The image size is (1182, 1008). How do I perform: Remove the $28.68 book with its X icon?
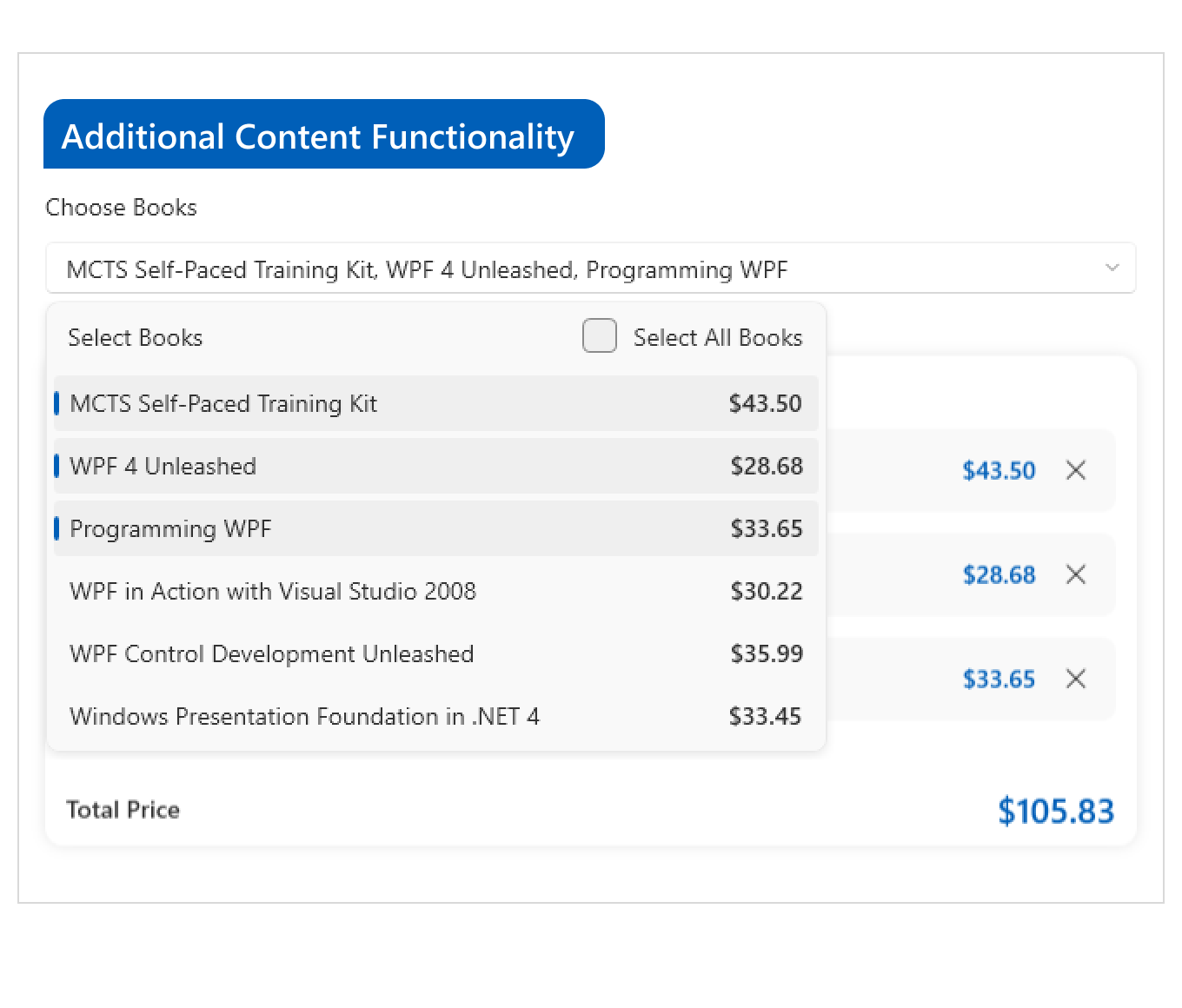[1075, 574]
